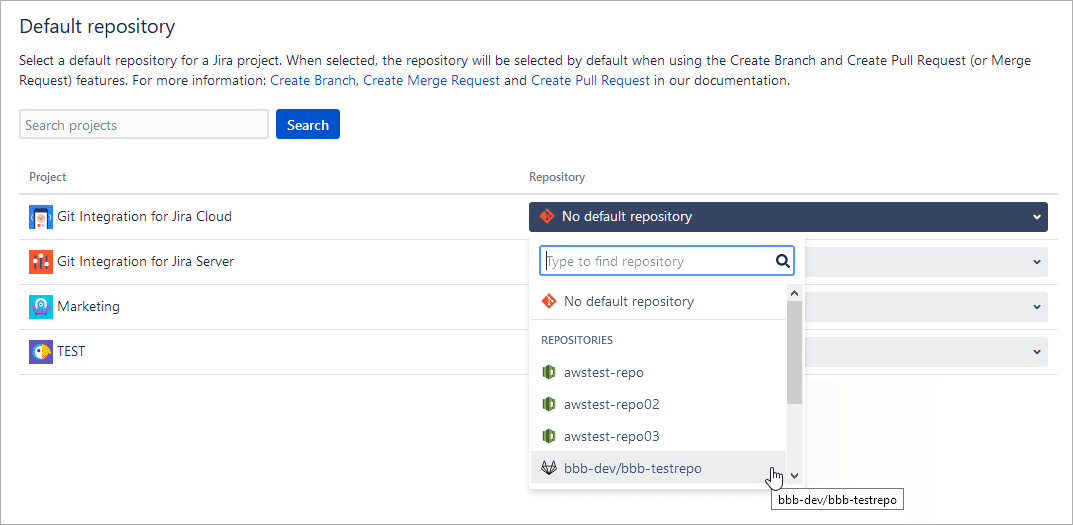Click the Search projects input field
This screenshot has width=1073, height=525.
pyautogui.click(x=144, y=125)
